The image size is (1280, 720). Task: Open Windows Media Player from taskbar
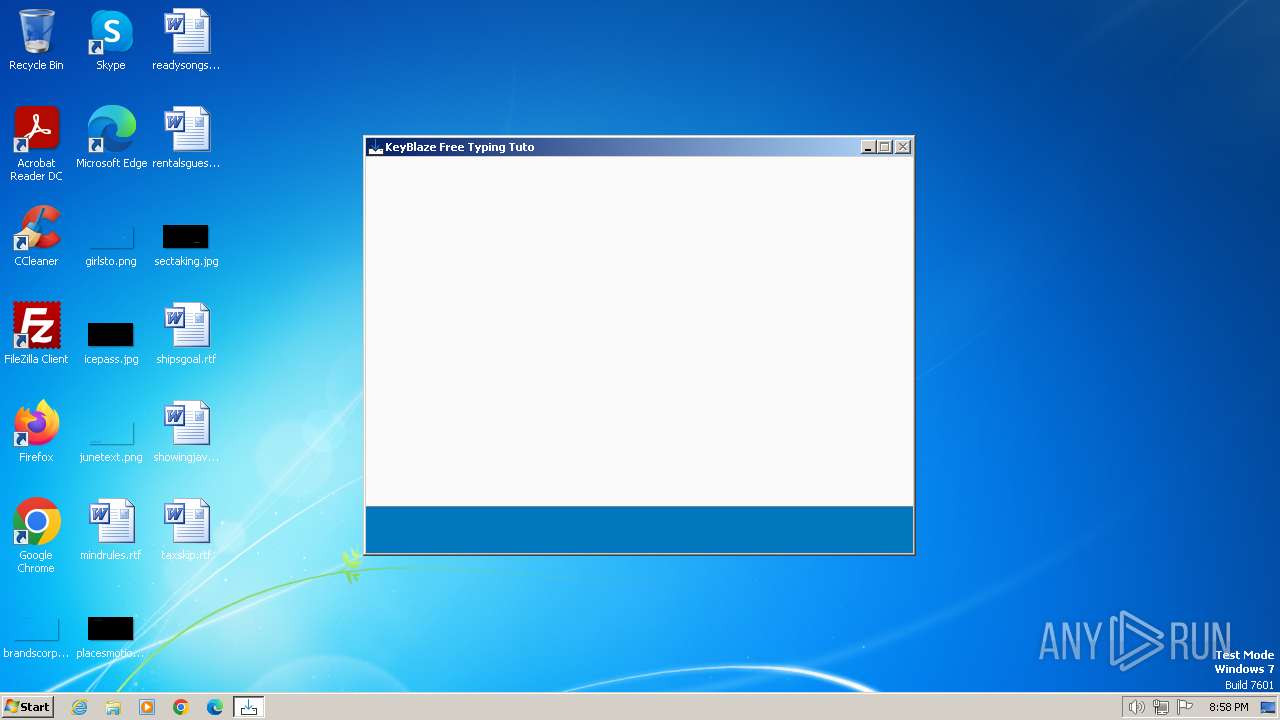[x=147, y=707]
